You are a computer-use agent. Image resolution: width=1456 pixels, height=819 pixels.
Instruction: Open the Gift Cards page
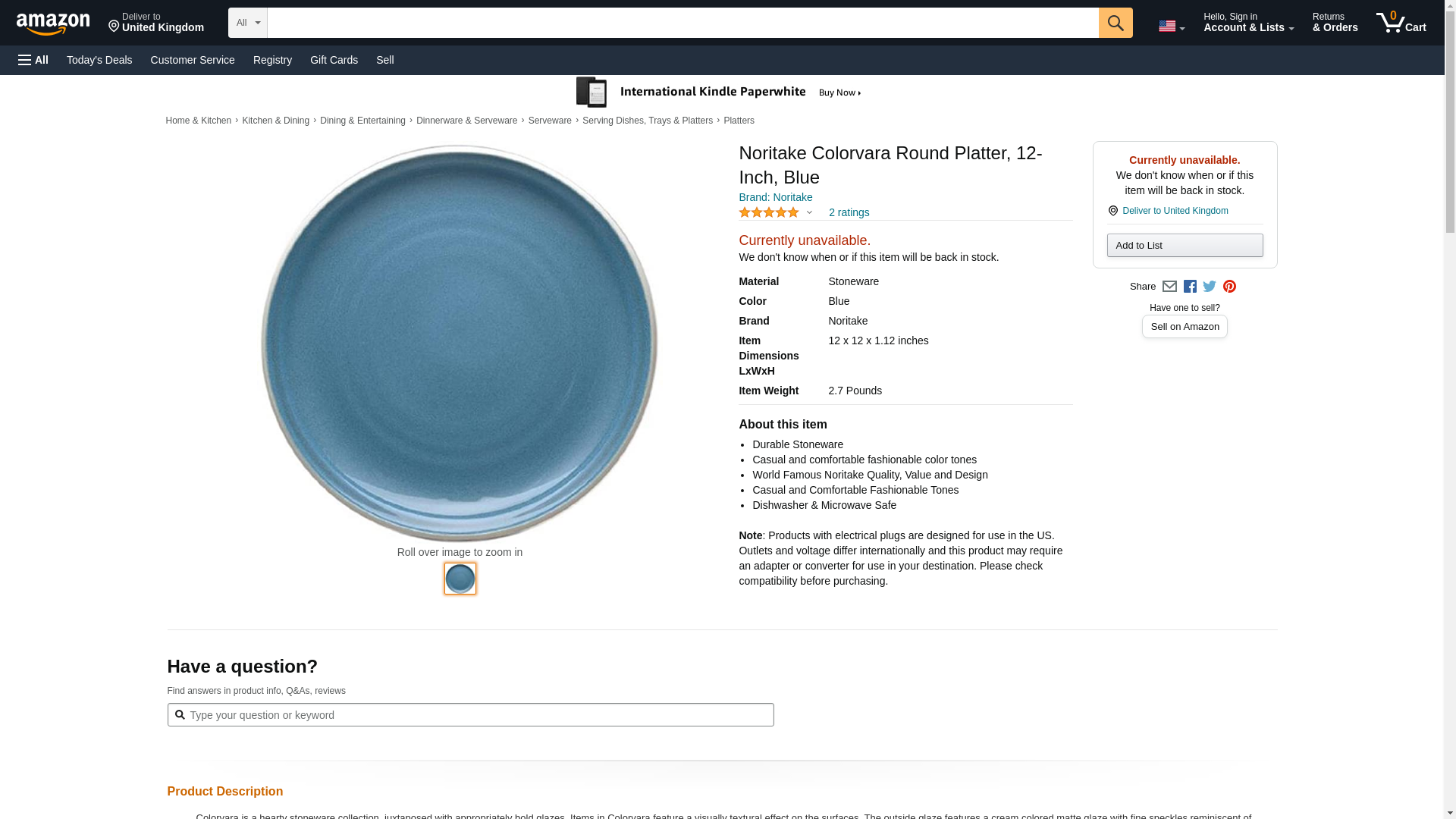pyautogui.click(x=334, y=60)
